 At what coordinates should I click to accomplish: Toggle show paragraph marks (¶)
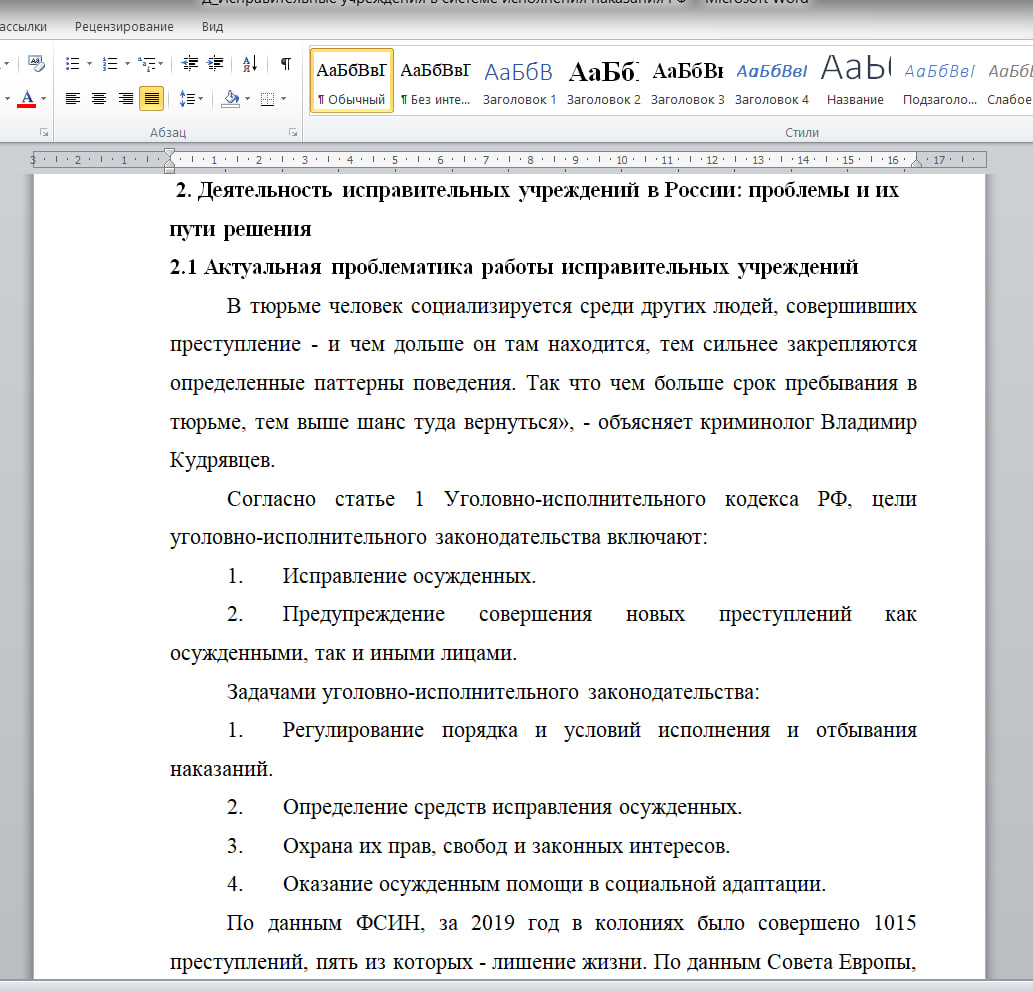[x=285, y=64]
